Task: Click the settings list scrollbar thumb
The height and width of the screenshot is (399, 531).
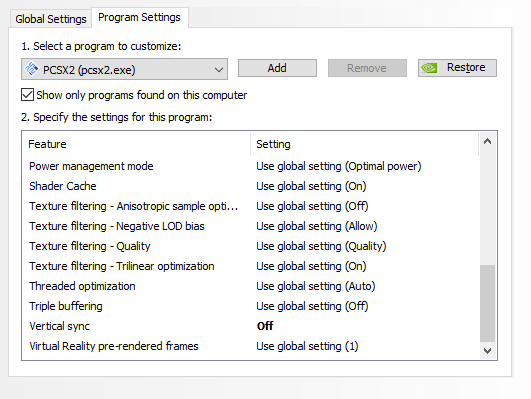Action: click(x=487, y=303)
